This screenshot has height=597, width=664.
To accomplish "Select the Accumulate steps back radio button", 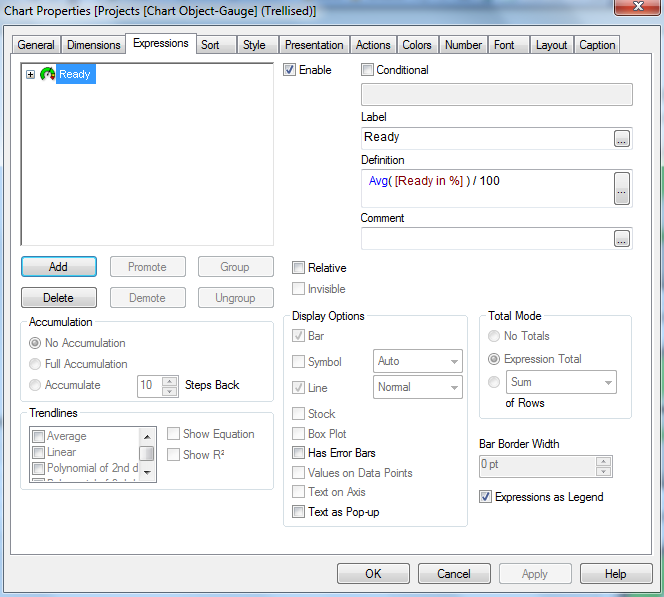I will (x=35, y=385).
